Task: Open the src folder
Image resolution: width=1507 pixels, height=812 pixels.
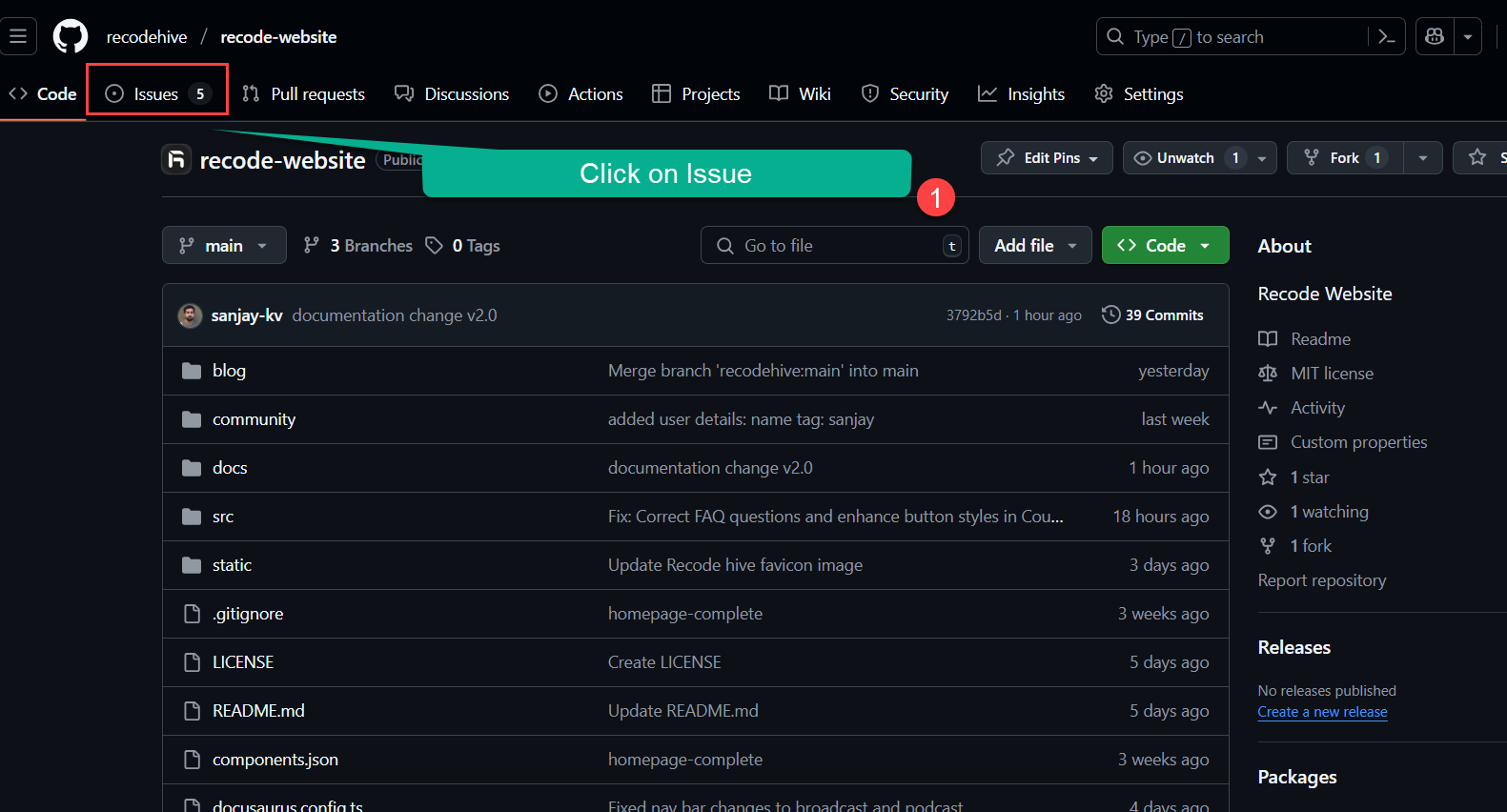Action: tap(223, 517)
